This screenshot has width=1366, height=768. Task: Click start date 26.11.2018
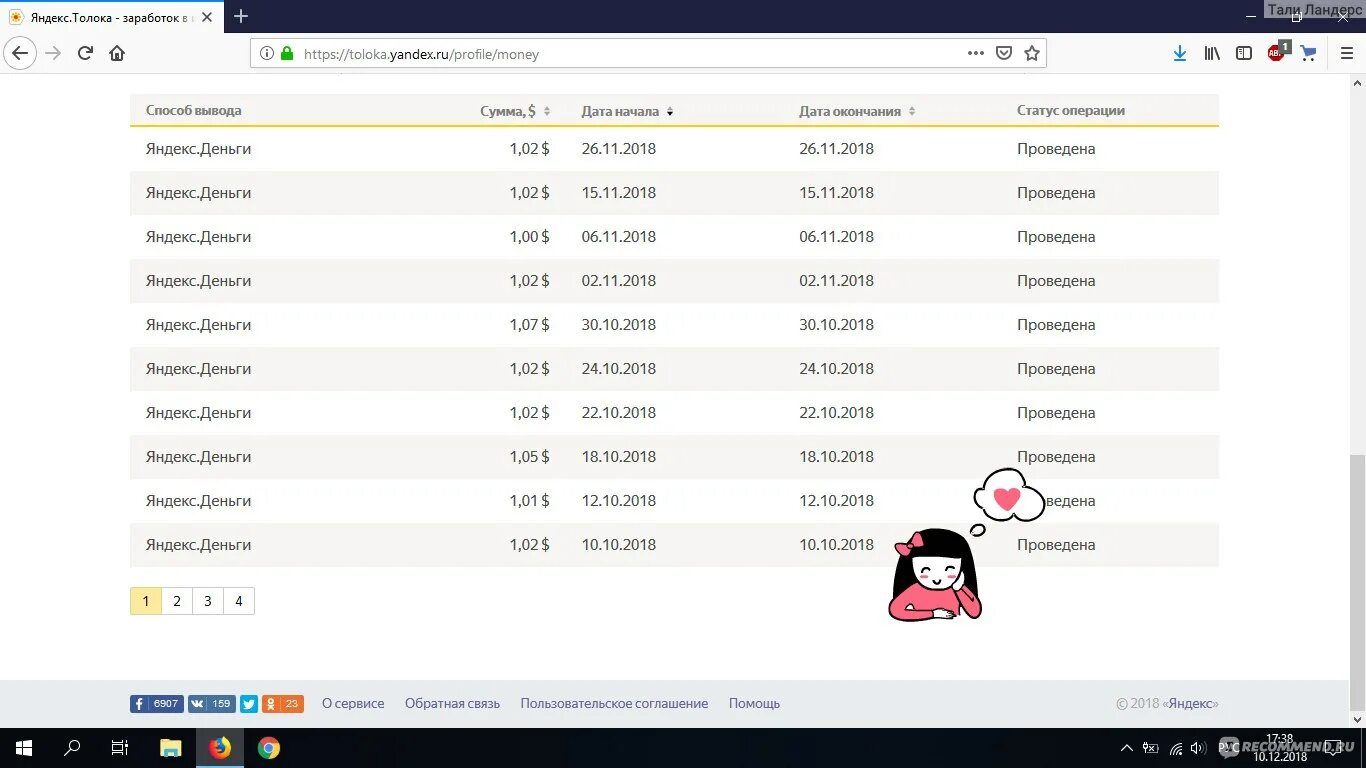(x=619, y=149)
